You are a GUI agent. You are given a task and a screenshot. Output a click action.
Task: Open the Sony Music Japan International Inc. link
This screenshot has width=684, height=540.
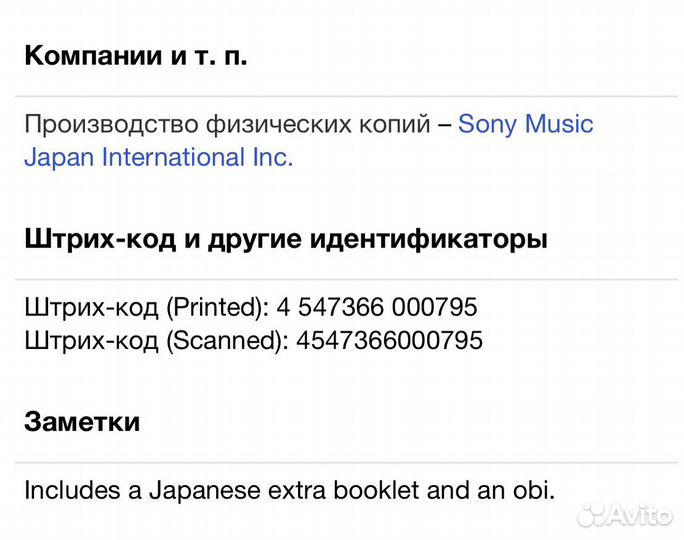click(x=525, y=125)
